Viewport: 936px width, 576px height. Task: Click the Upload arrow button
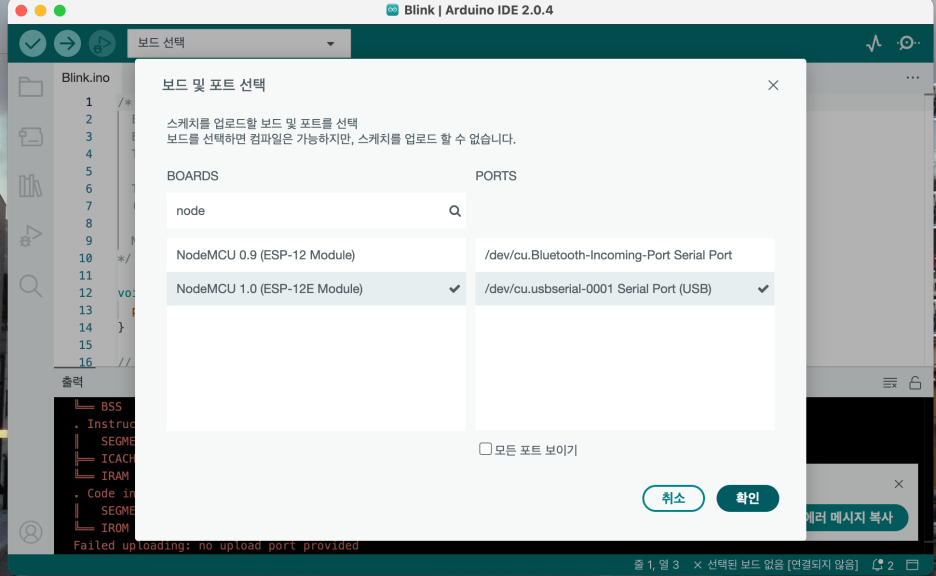pyautogui.click(x=67, y=43)
